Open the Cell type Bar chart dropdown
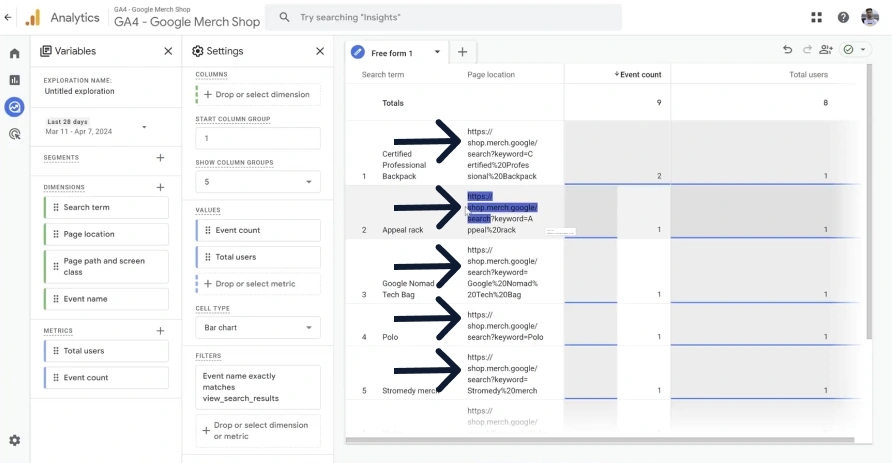 [x=258, y=328]
